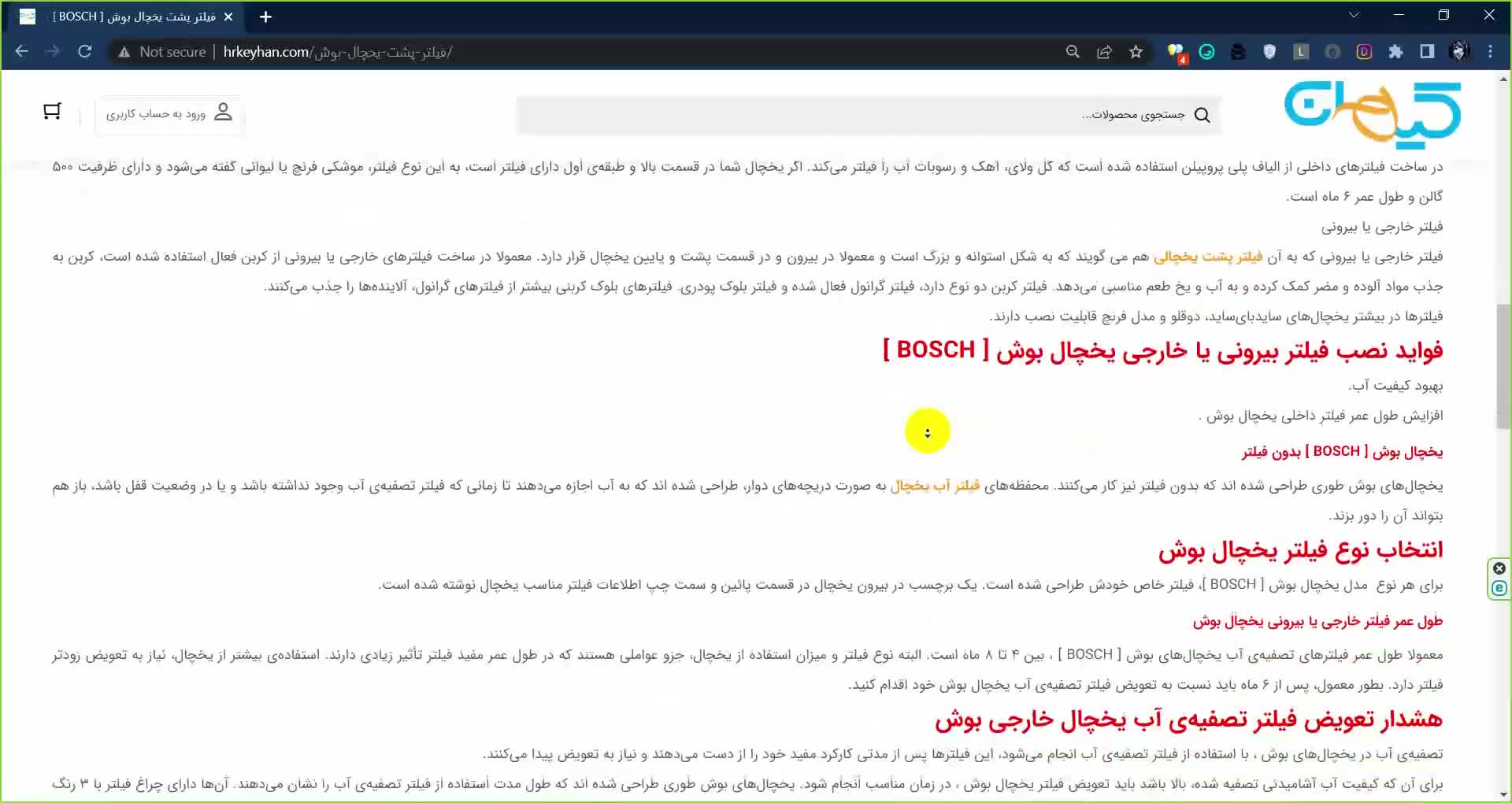Screen dimensions: 1512x803
Task: Bookmark this page with the star icon
Action: (1136, 52)
